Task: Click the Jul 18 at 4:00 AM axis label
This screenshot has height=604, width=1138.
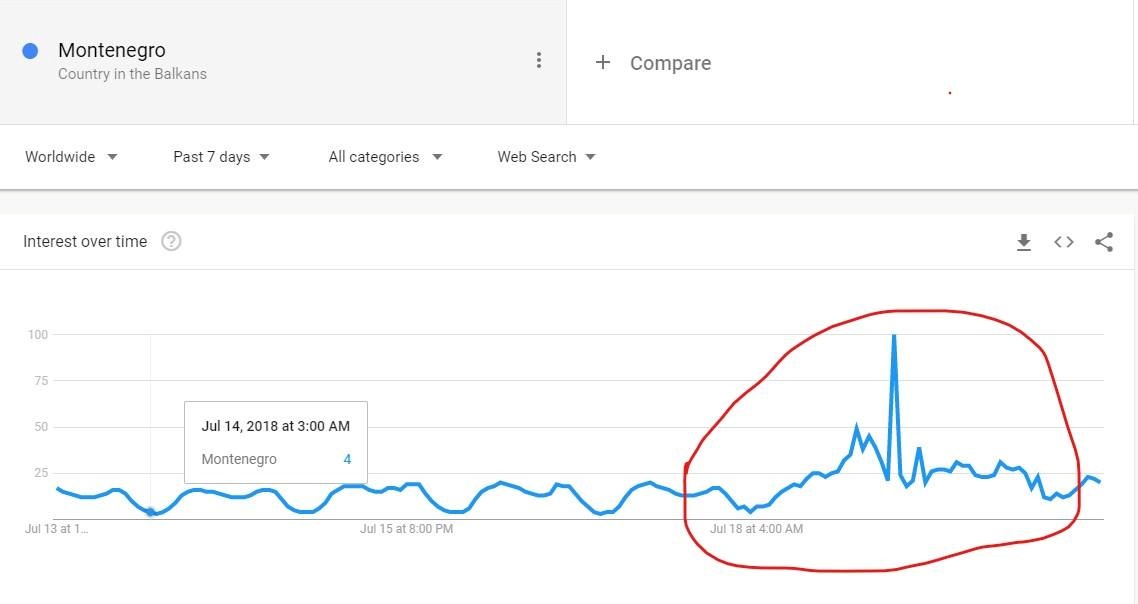Action: pos(756,529)
